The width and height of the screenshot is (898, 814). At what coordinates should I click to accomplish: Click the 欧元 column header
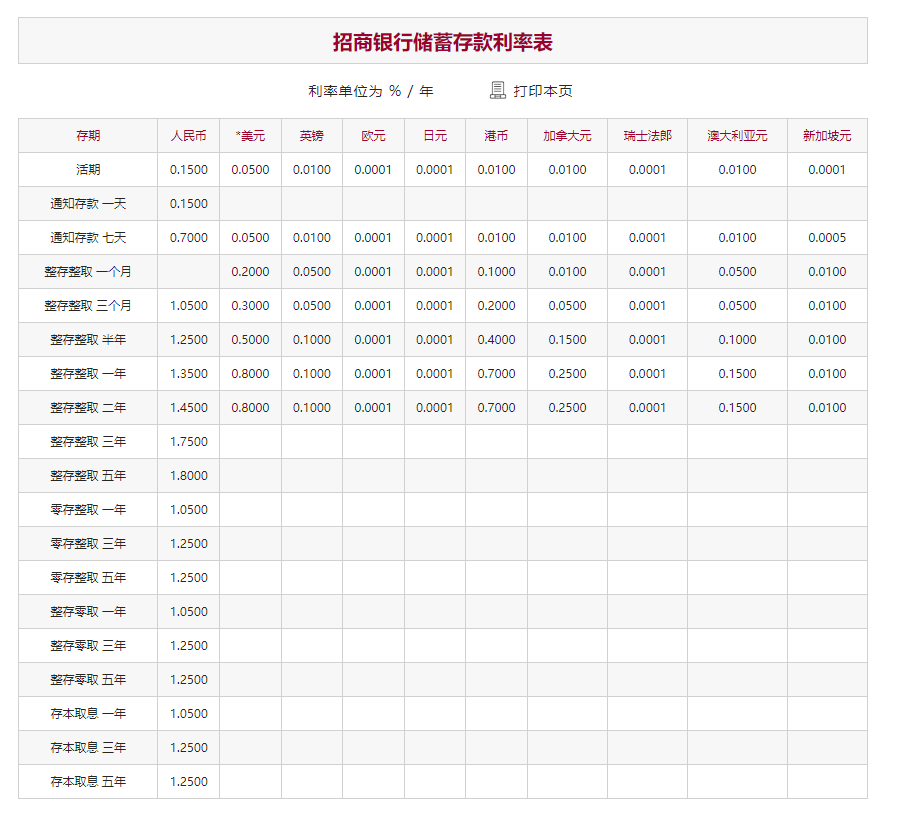(373, 136)
